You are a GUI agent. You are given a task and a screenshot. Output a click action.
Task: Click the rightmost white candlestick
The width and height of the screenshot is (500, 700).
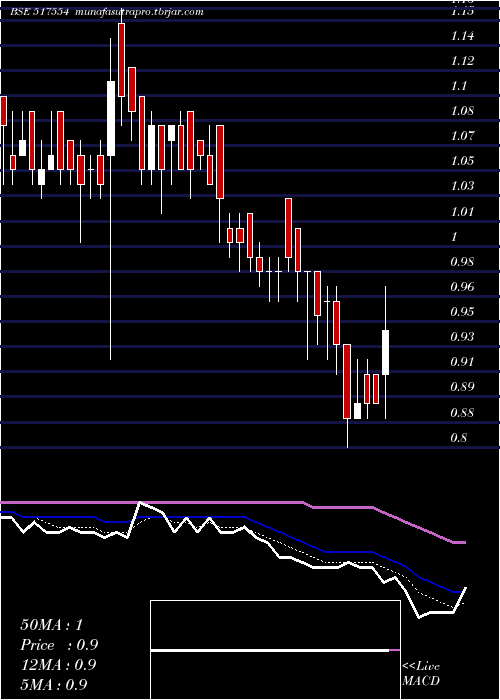tap(385, 352)
